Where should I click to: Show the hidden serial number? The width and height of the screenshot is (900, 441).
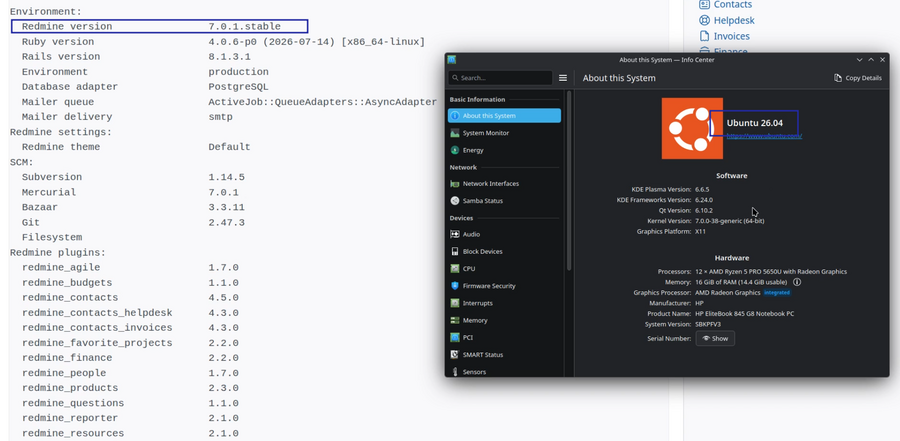point(715,339)
